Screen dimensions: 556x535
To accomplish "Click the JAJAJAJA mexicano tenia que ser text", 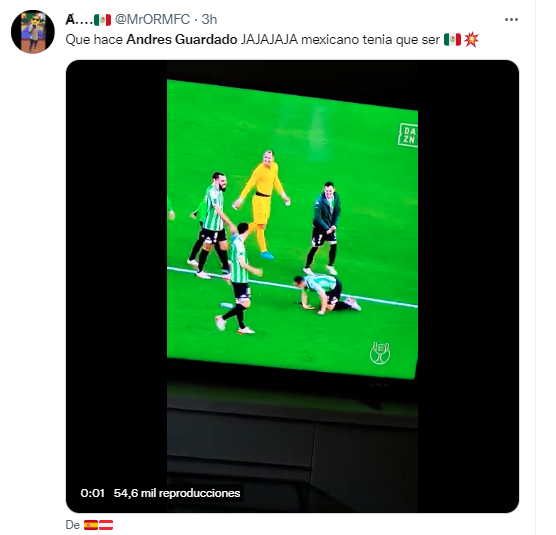I will coord(340,39).
